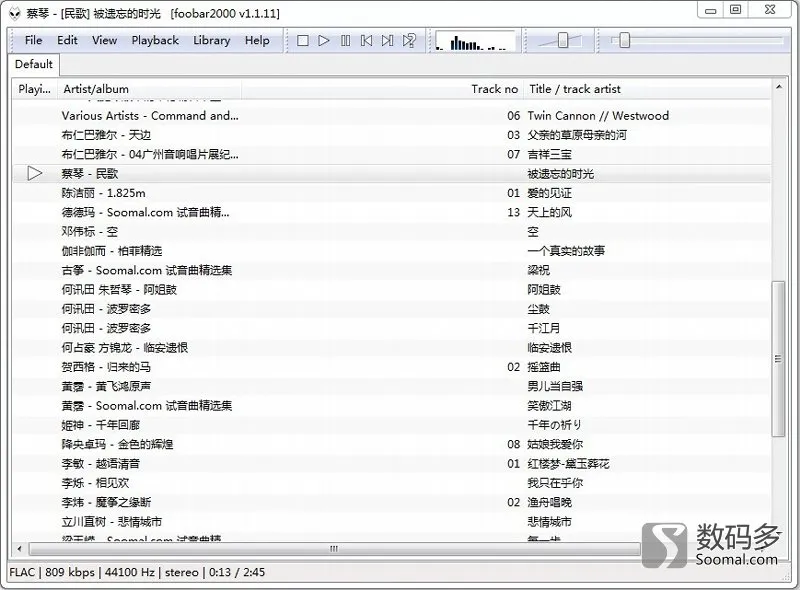Select the row "姬神 - 千年回廊"
The image size is (800, 590).
click(x=392, y=425)
